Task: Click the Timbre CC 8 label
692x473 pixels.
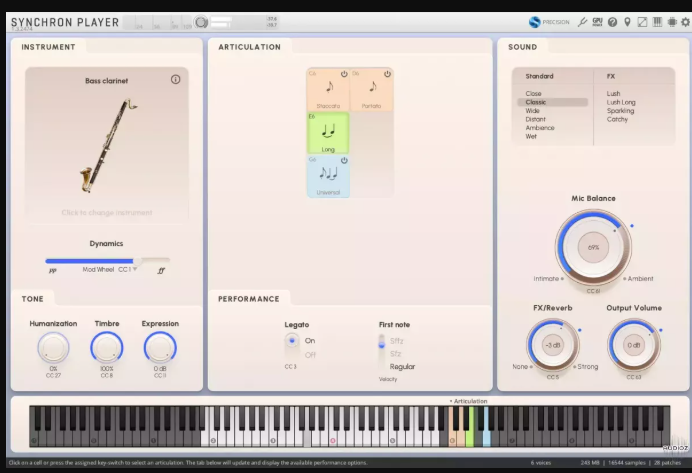Action: 107,375
